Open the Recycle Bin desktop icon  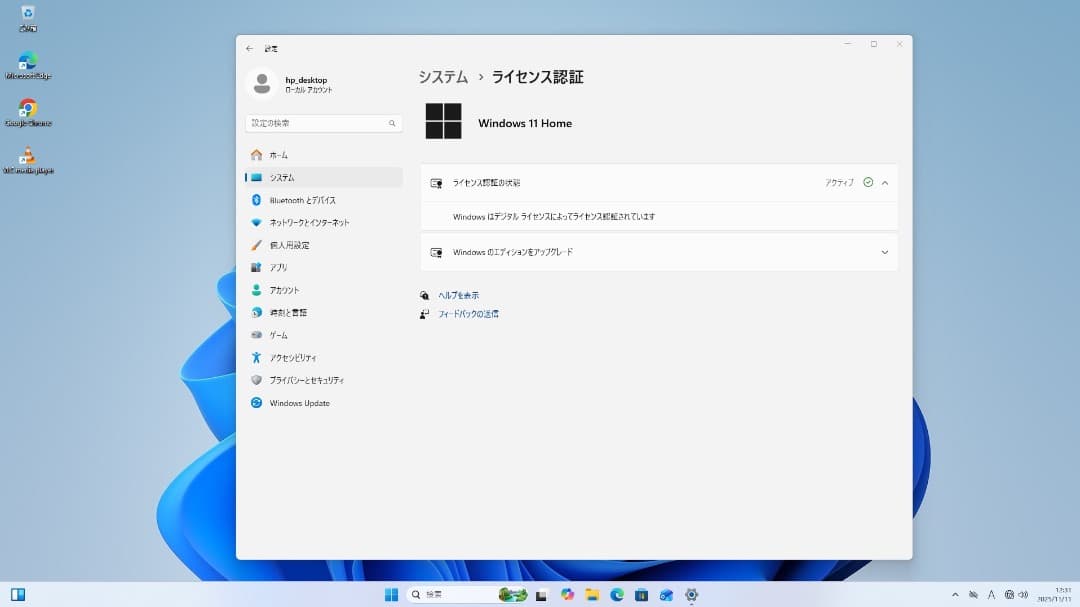[28, 18]
